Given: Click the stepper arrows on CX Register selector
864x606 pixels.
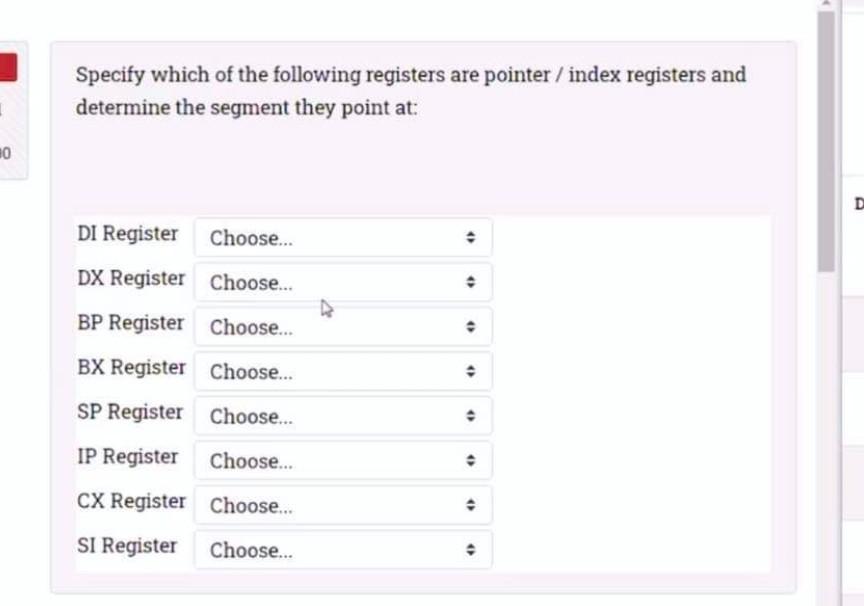Looking at the screenshot, I should 471,505.
